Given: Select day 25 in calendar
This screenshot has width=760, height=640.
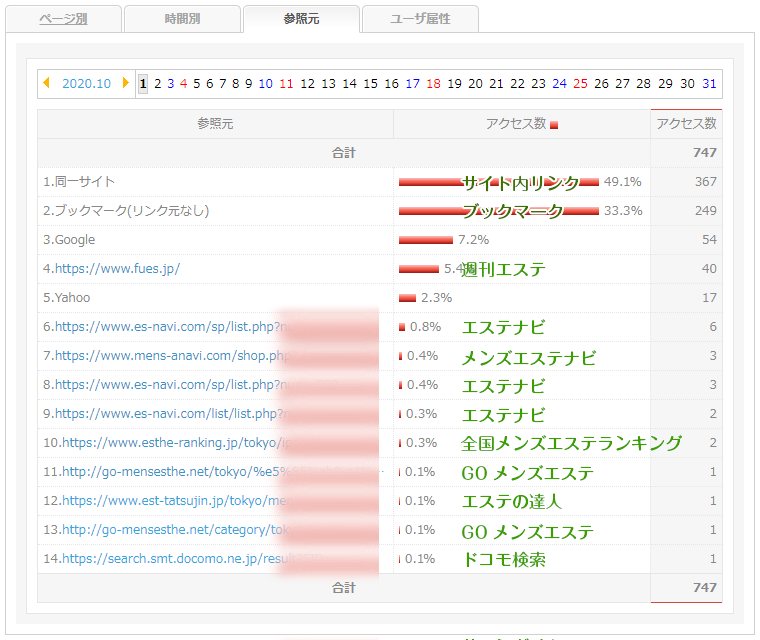Looking at the screenshot, I should (x=580, y=83).
